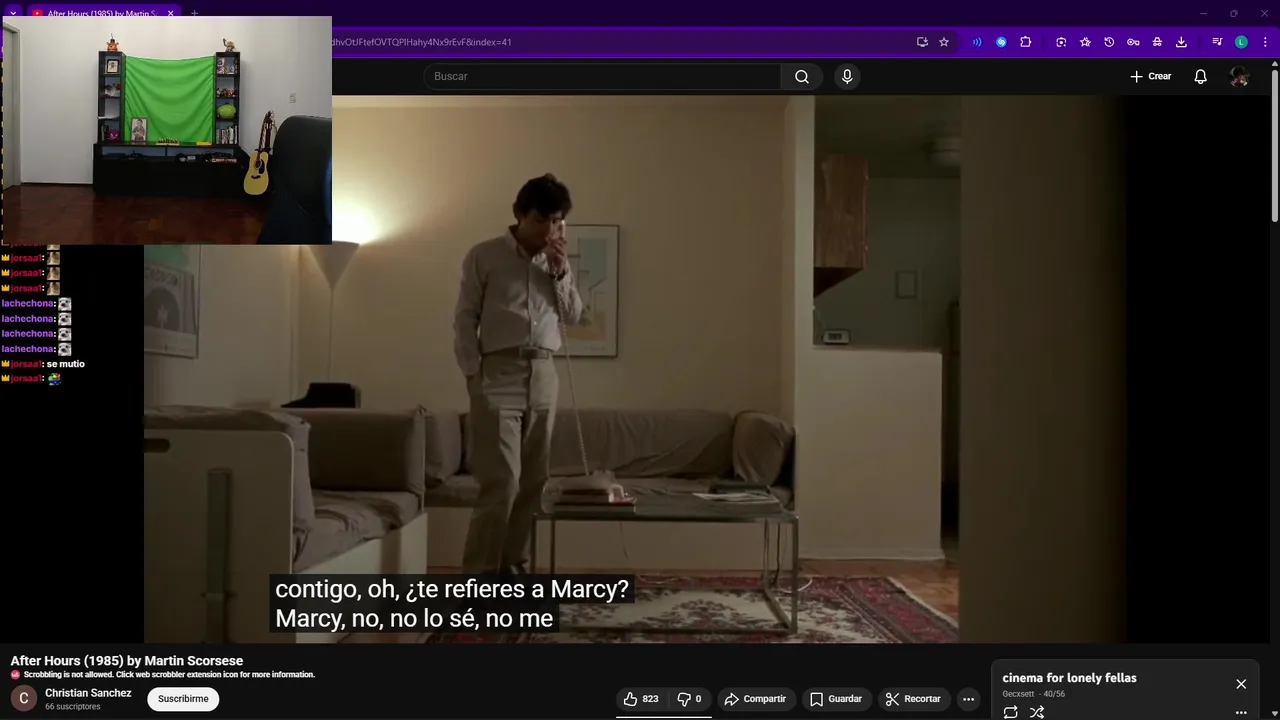1280x720 pixels.
Task: Open more actions ellipsis beside Recortar
Action: (968, 699)
